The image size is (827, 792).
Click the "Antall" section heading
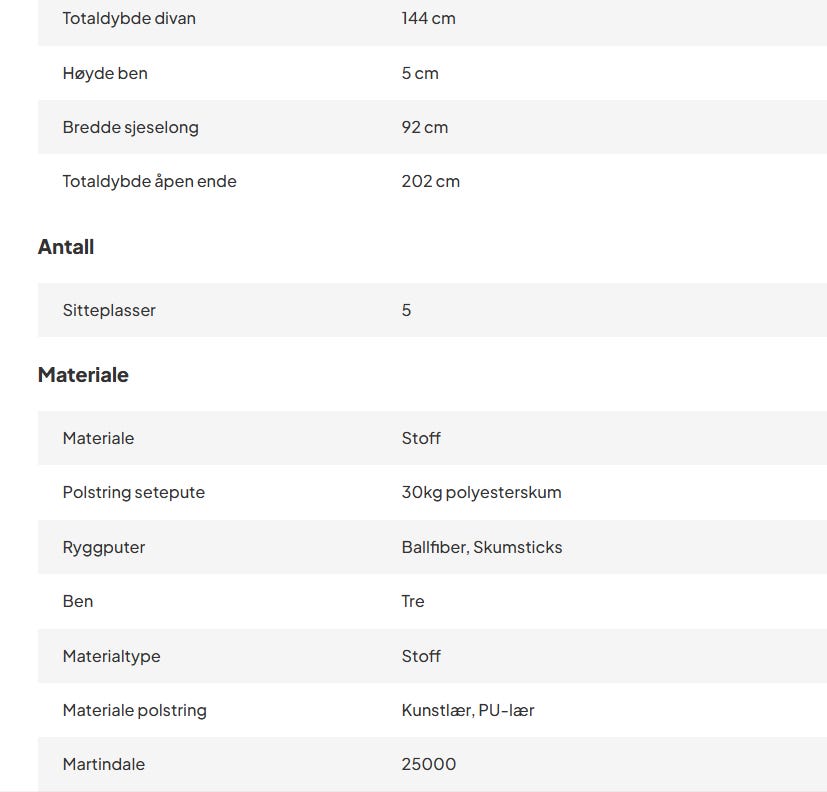click(66, 247)
